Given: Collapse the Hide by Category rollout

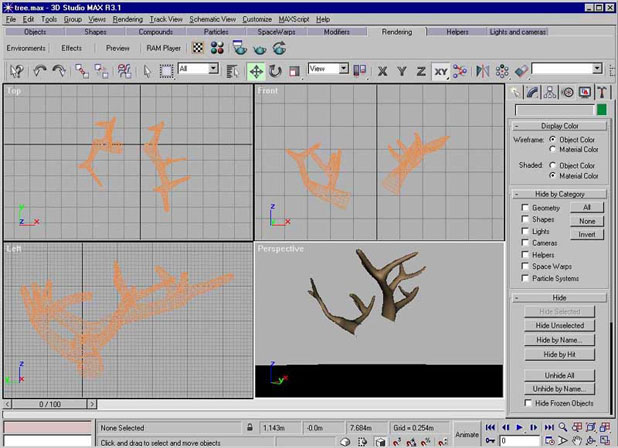Looking at the screenshot, I should coord(560,194).
